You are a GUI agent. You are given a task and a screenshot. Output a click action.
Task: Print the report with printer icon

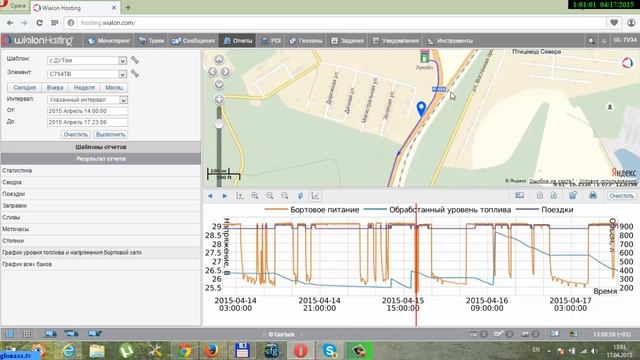593,196
